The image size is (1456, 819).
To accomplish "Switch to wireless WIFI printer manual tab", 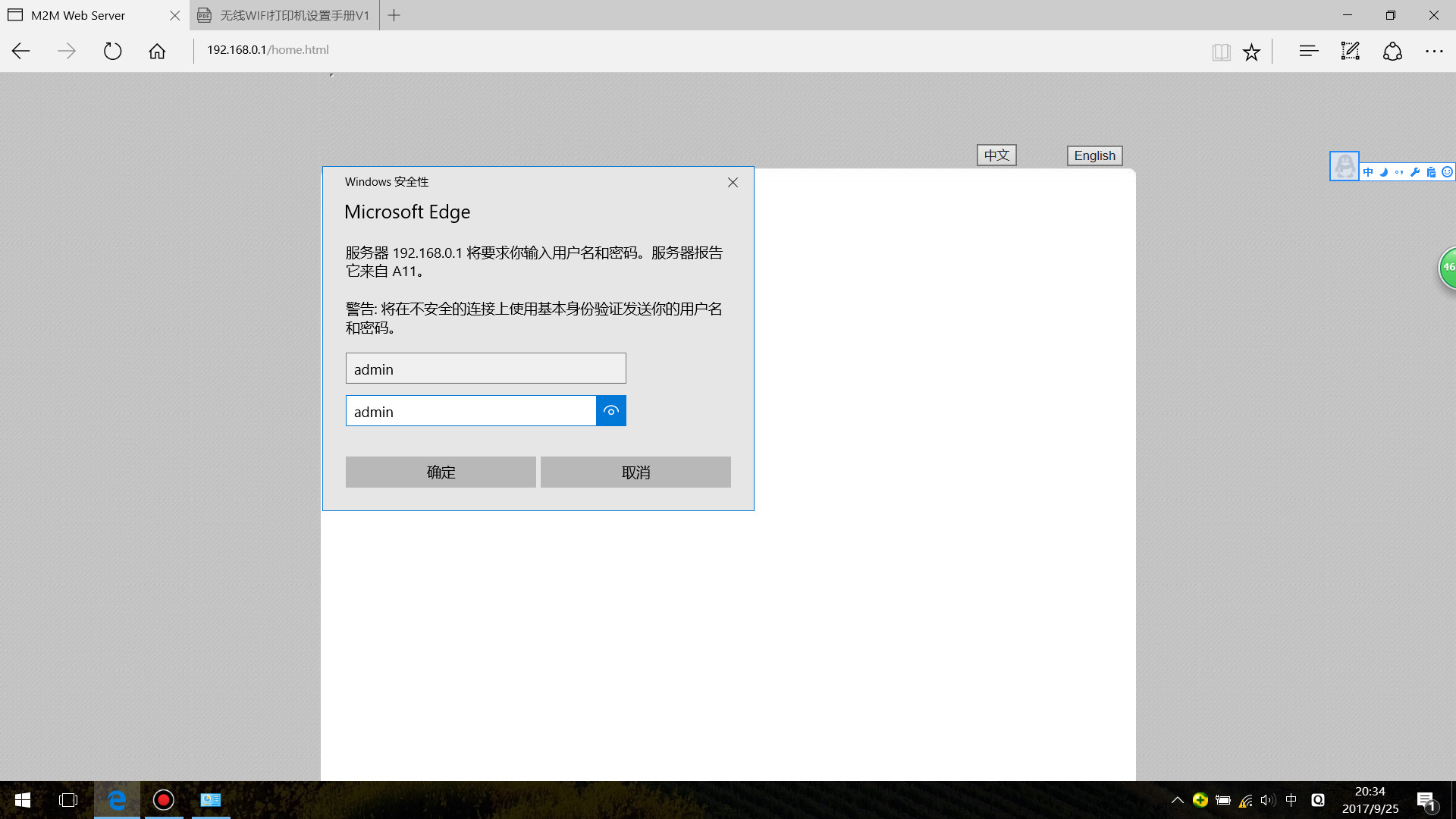I will click(284, 15).
